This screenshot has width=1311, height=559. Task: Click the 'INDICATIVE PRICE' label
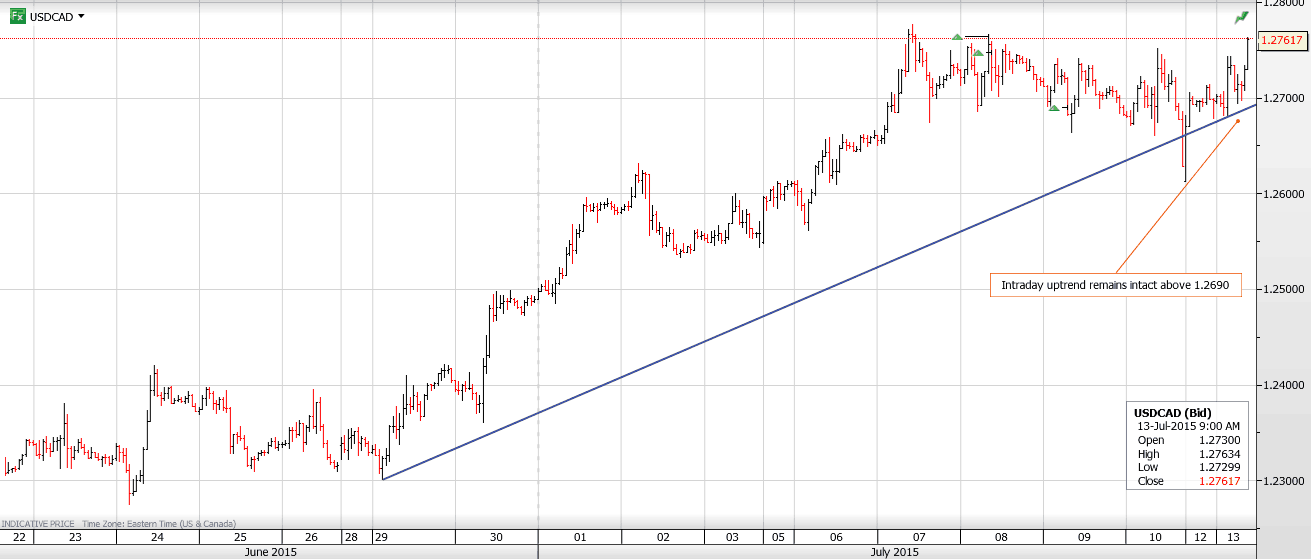(x=38, y=523)
